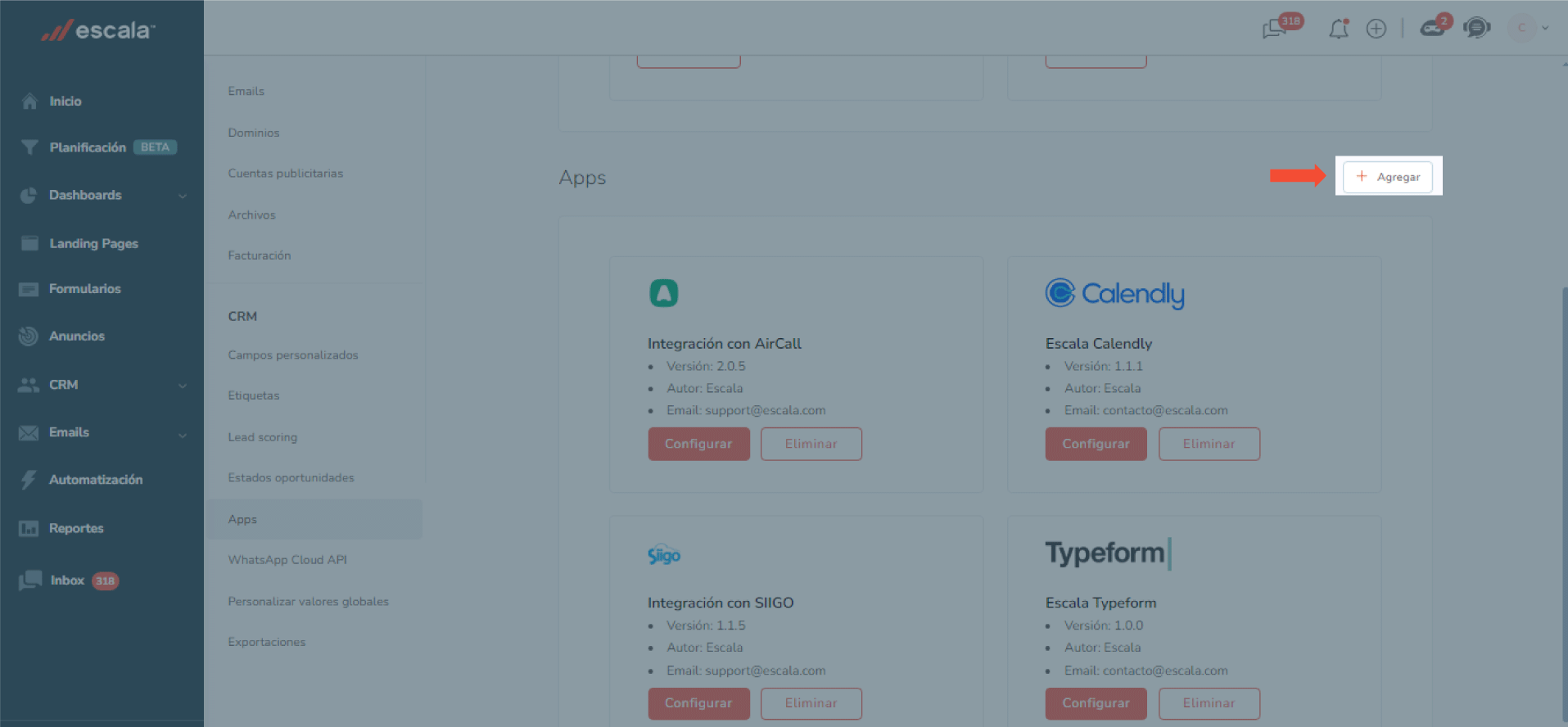This screenshot has height=727, width=1568.
Task: Configure the SIIGO integration
Action: [698, 703]
